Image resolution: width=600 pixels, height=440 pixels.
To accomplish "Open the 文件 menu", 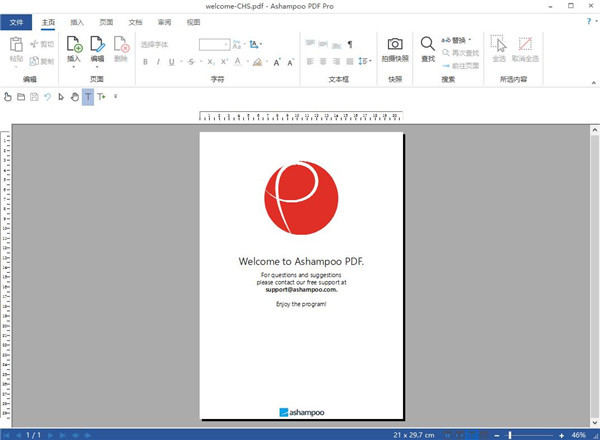I will (18, 22).
